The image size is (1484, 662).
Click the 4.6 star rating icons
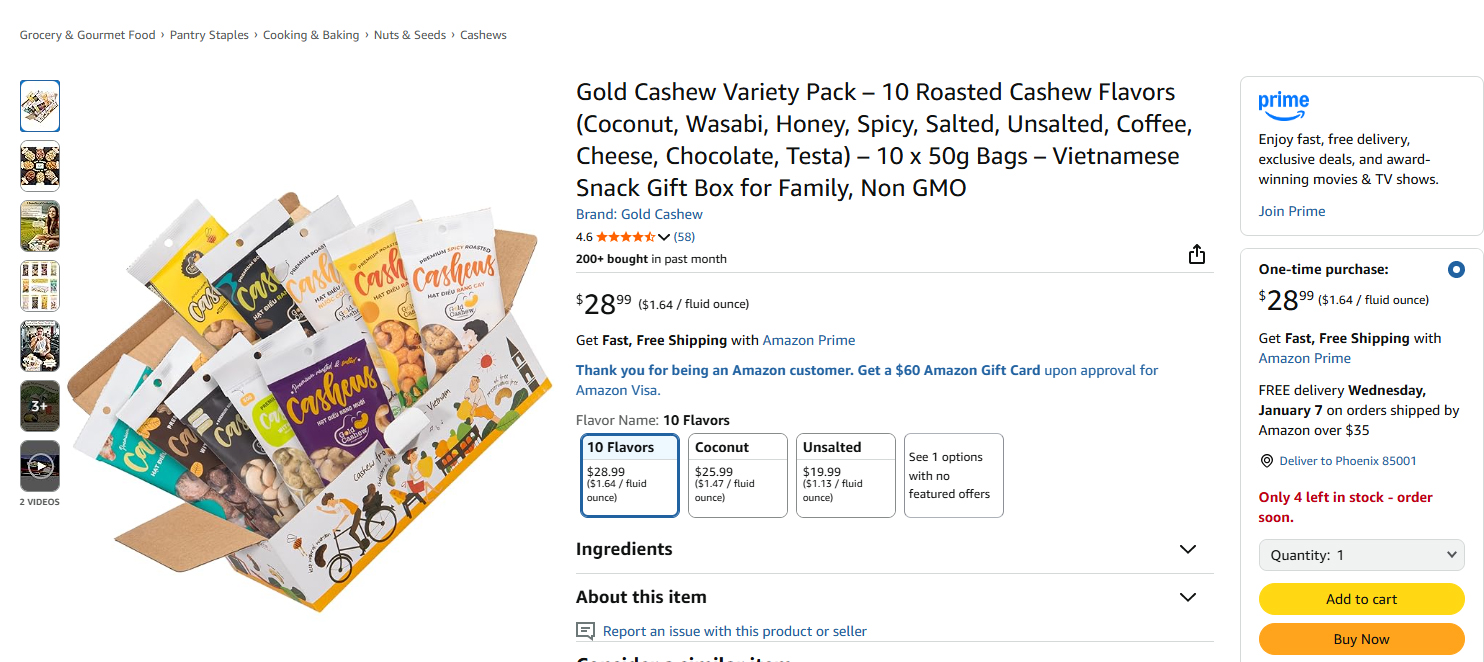coord(626,237)
